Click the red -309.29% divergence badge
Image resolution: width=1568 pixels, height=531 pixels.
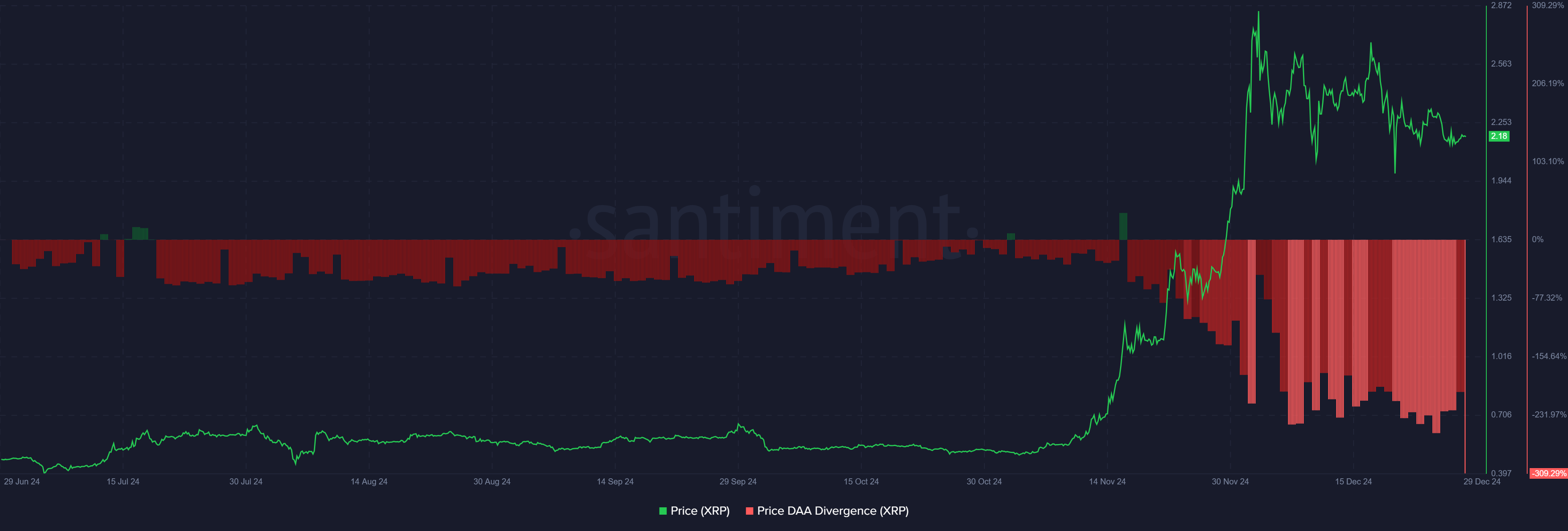tap(1548, 473)
